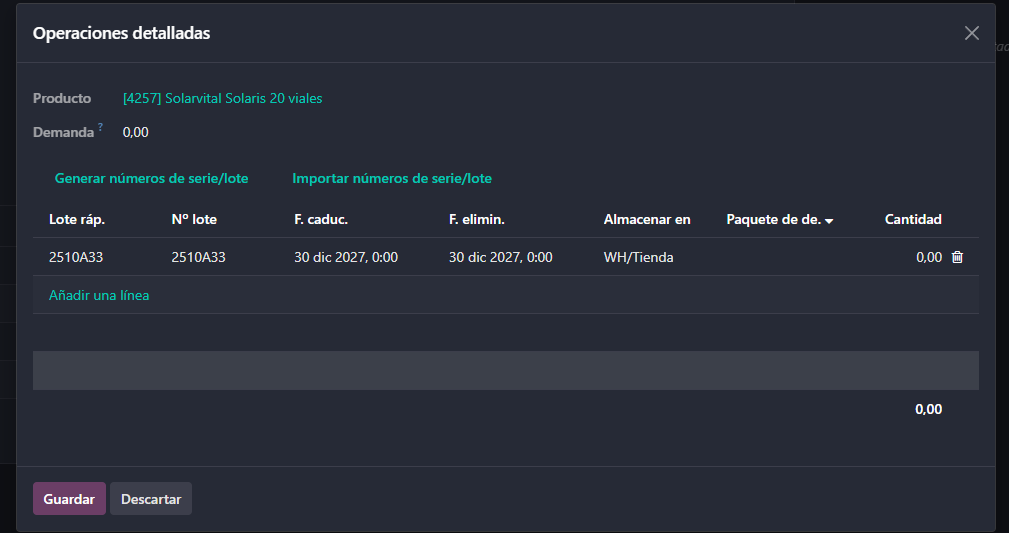
Task: Sort by F. caduc. column header
Action: click(x=321, y=219)
